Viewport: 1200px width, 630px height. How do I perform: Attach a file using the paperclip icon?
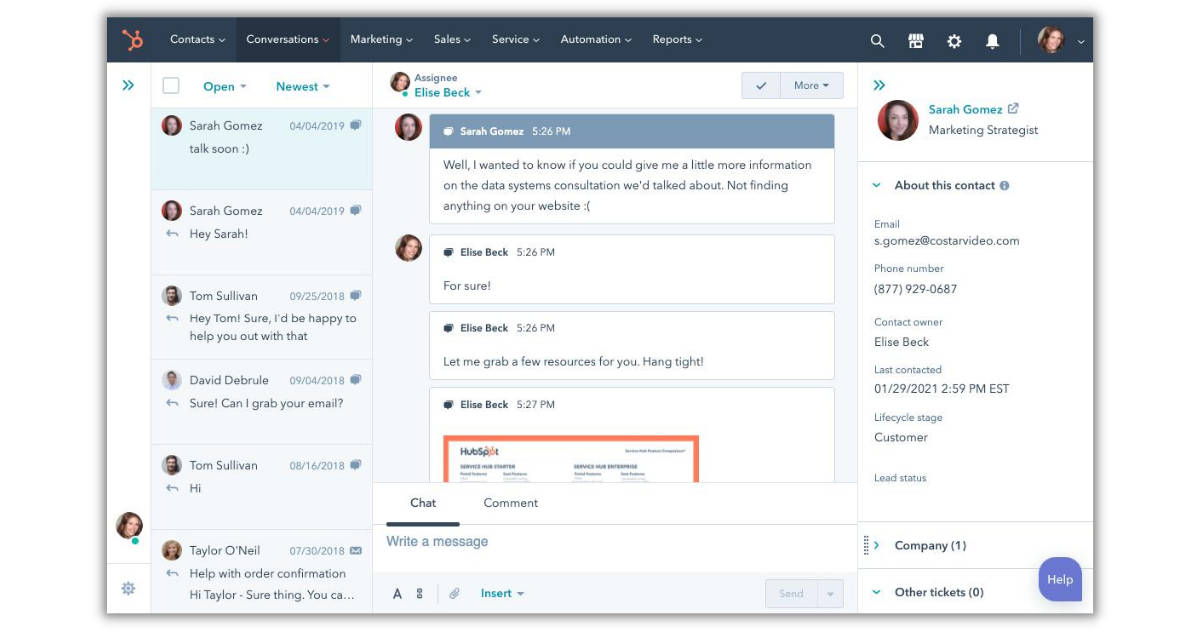[x=455, y=593]
